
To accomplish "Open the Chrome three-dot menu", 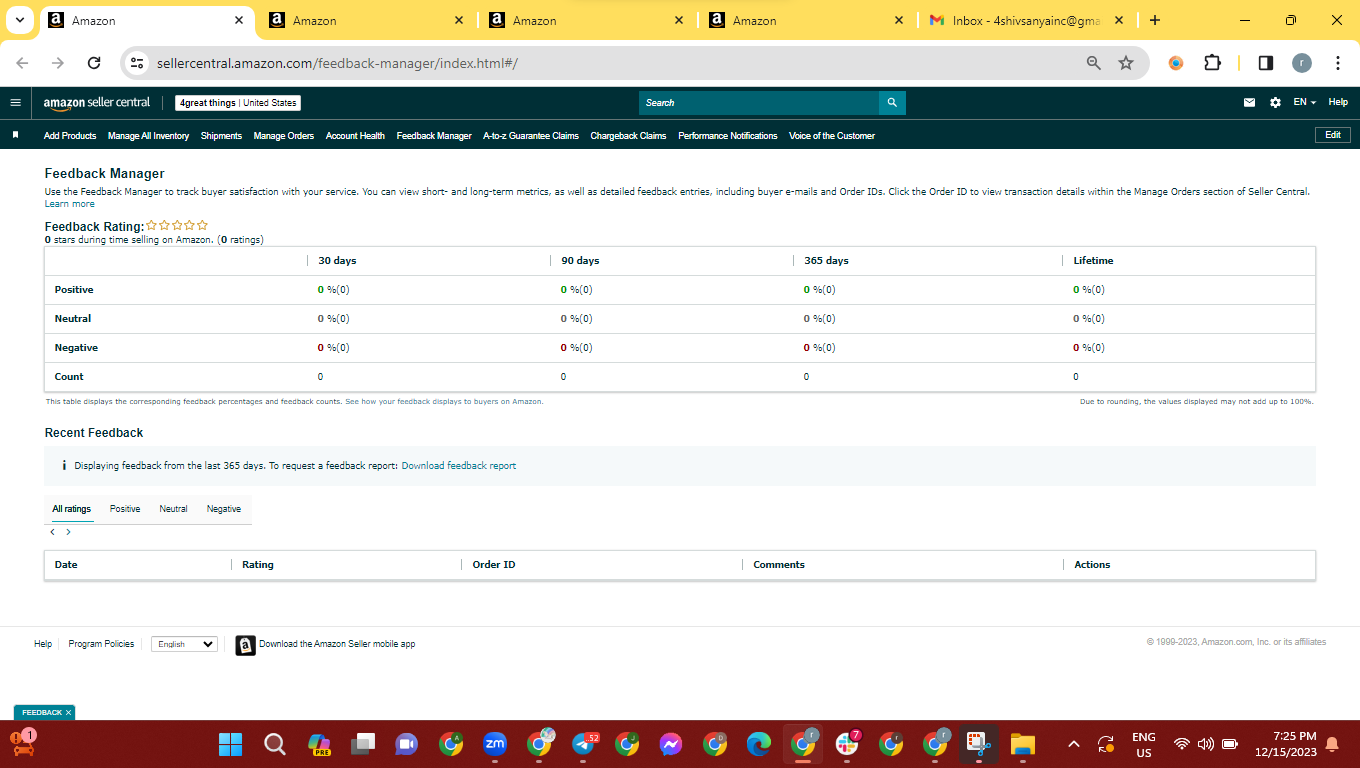I will [1338, 63].
